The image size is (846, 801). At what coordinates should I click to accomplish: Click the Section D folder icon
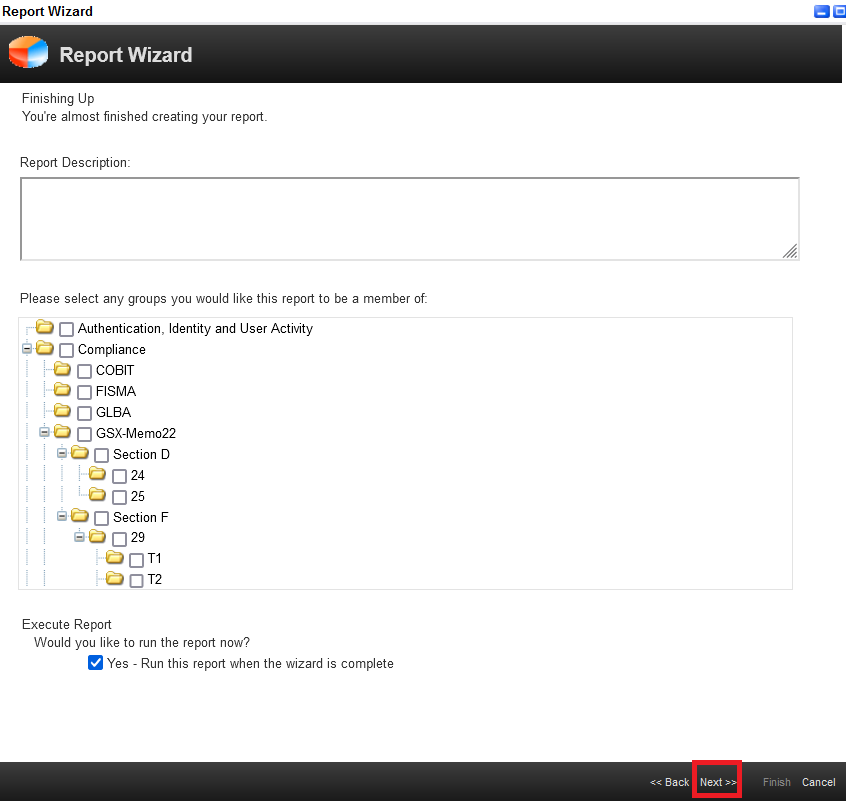point(80,453)
